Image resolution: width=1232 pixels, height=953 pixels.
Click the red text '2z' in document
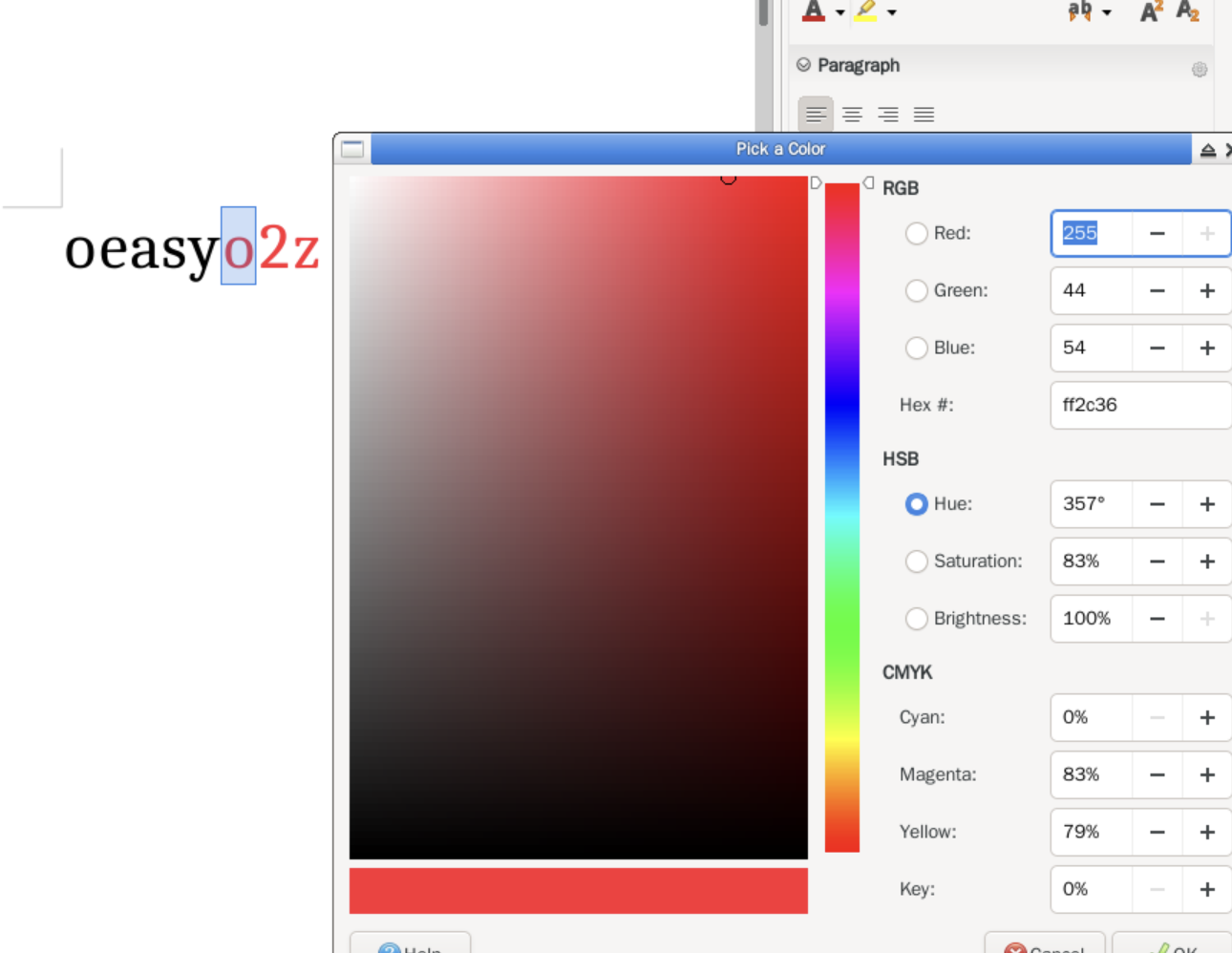pos(289,248)
